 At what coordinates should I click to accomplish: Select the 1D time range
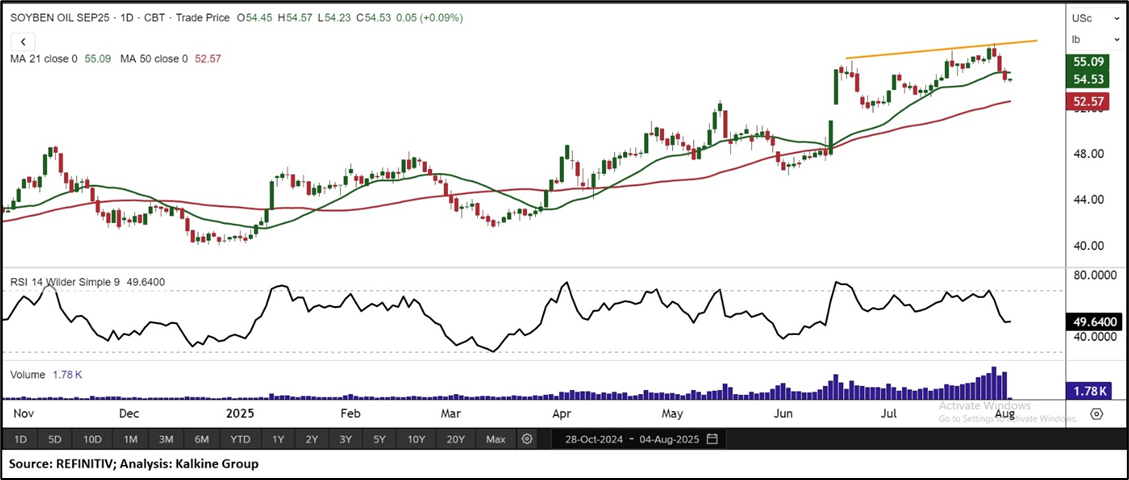(x=20, y=439)
